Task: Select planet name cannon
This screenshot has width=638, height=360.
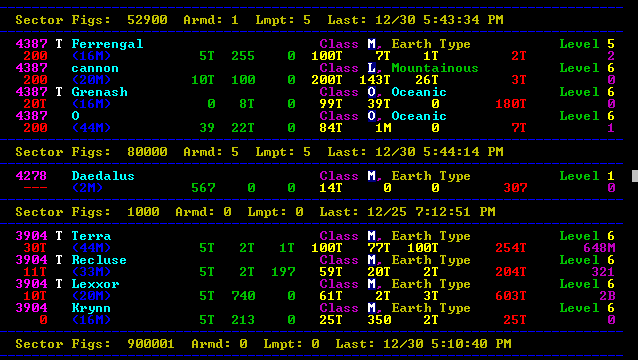Action: tap(95, 68)
